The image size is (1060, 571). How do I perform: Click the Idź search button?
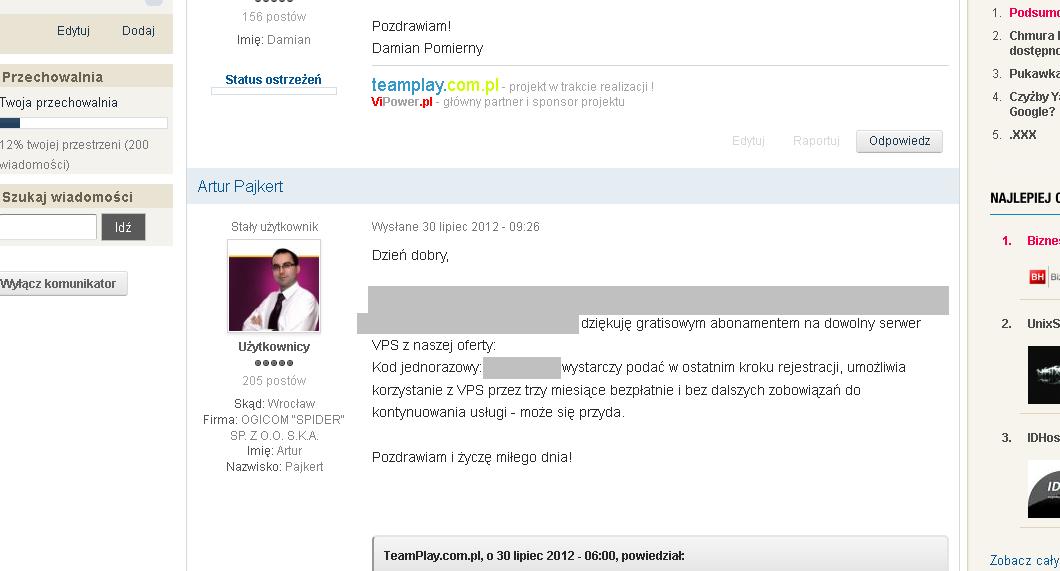[x=123, y=227]
